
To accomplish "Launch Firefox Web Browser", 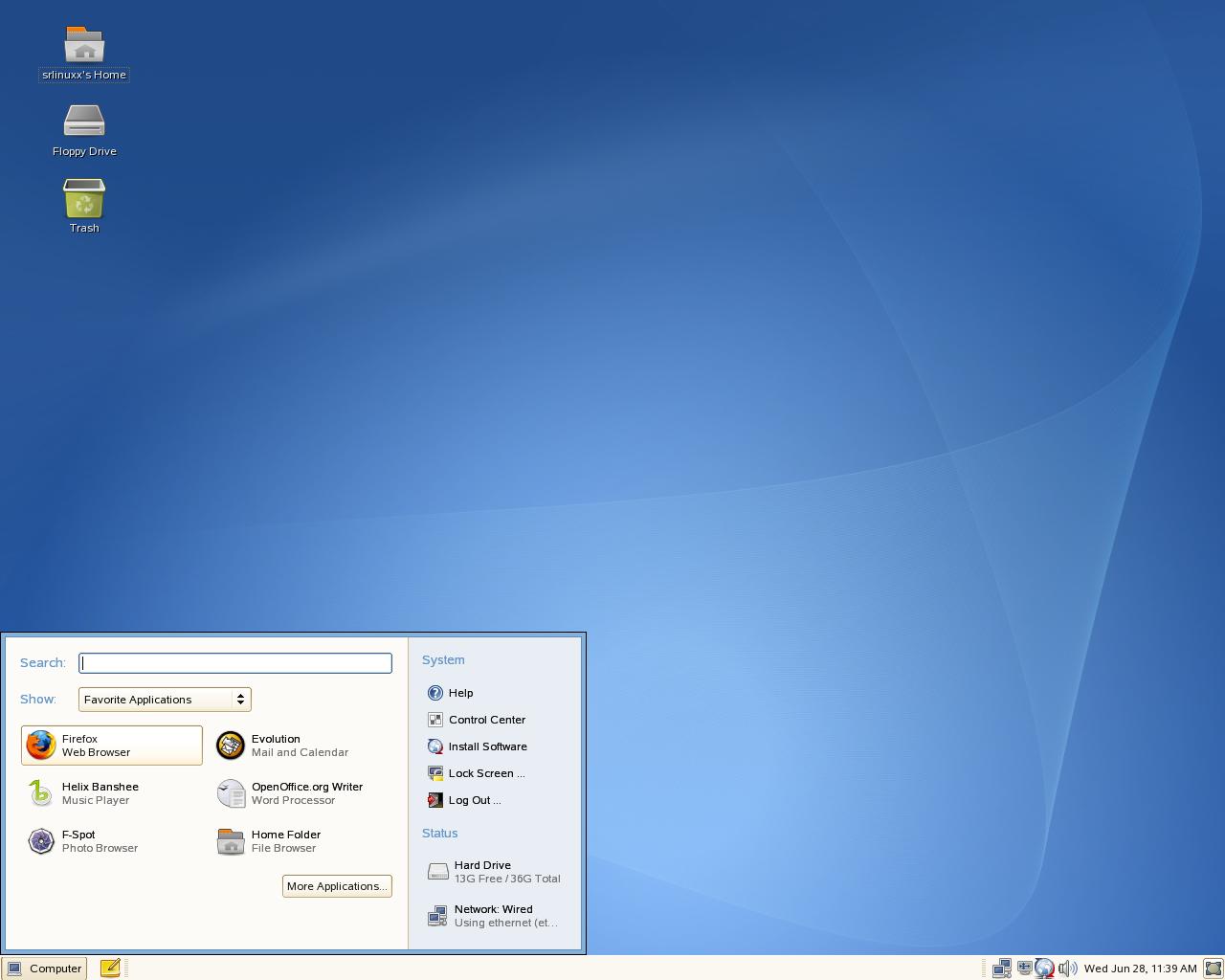I will tap(112, 746).
